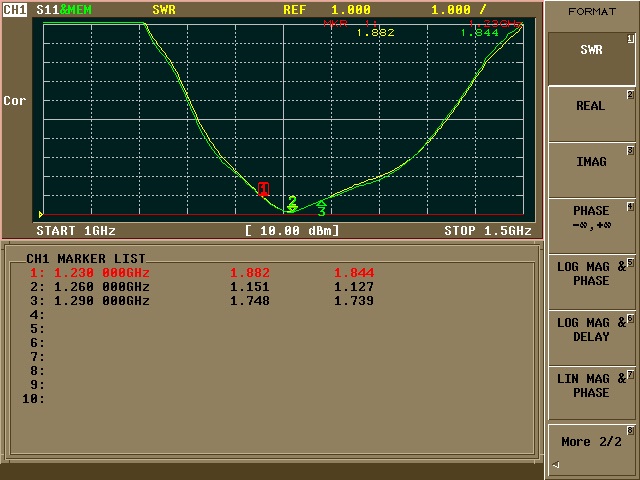Click the STOP 1.5GHz label
The height and width of the screenshot is (480, 640).
pyautogui.click(x=488, y=231)
